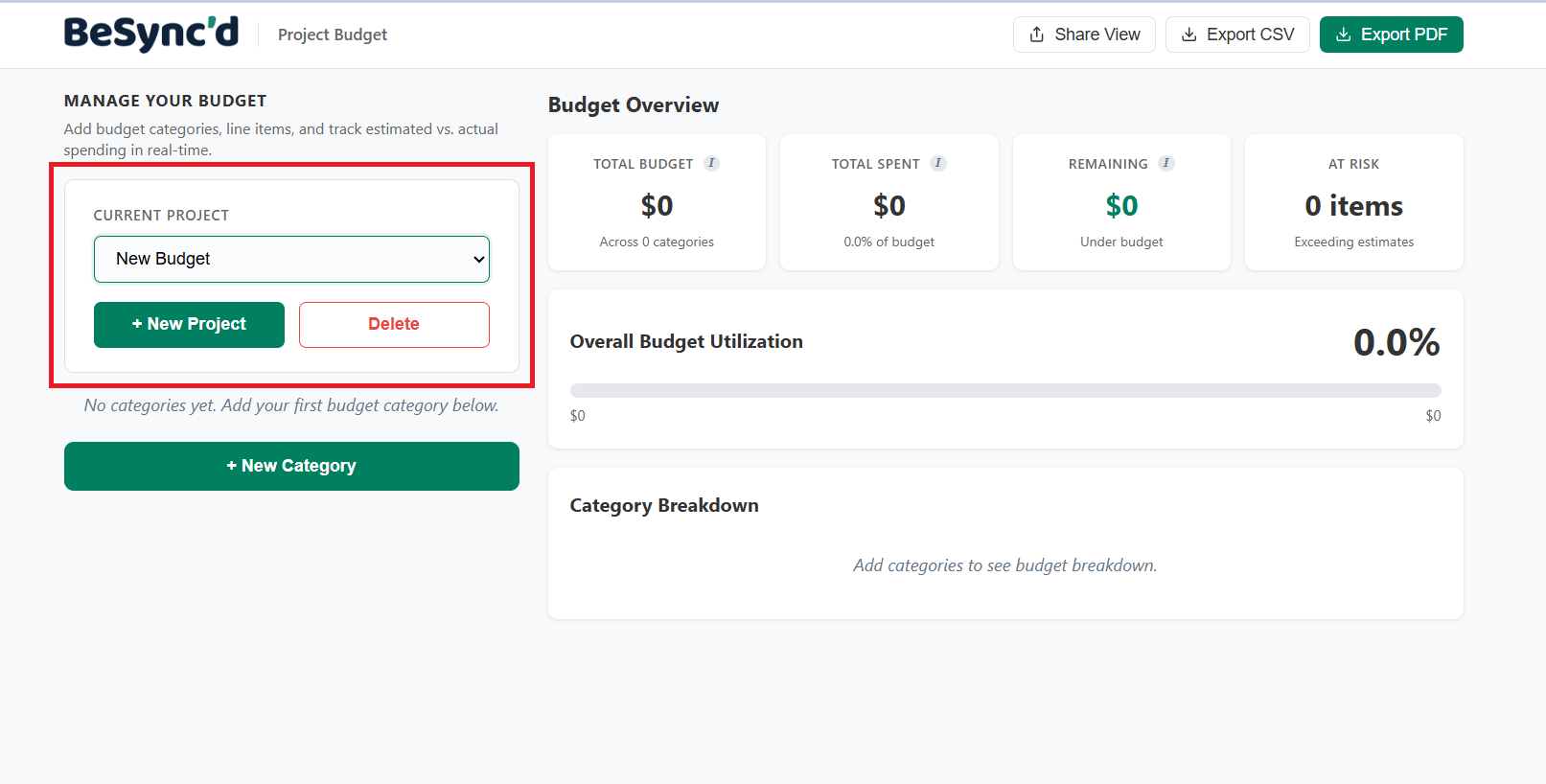Create a project with + New Project
This screenshot has height=784, width=1546.
pos(189,325)
